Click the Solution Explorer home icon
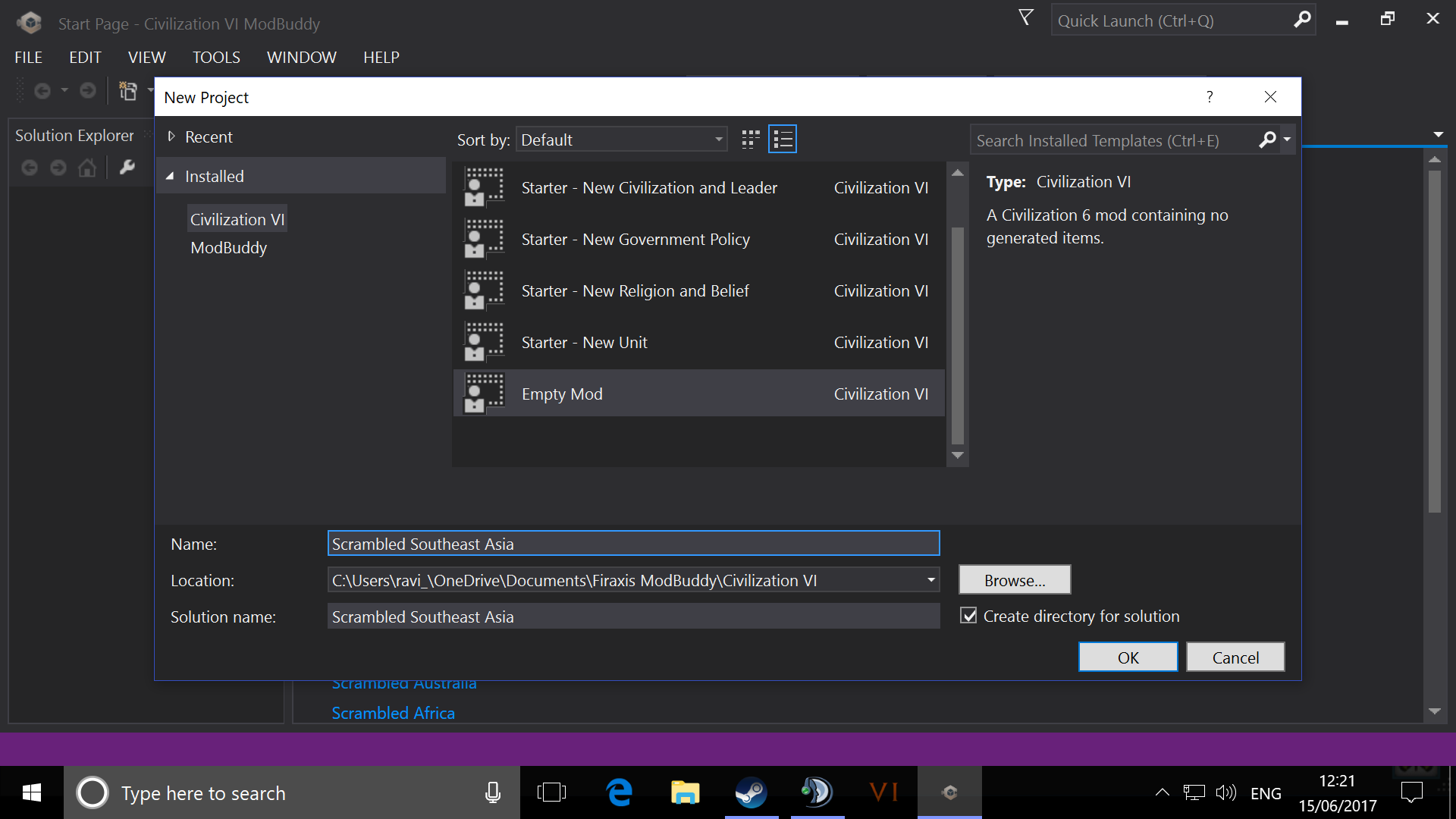Screen dimensions: 1456x819 pyautogui.click(x=87, y=168)
